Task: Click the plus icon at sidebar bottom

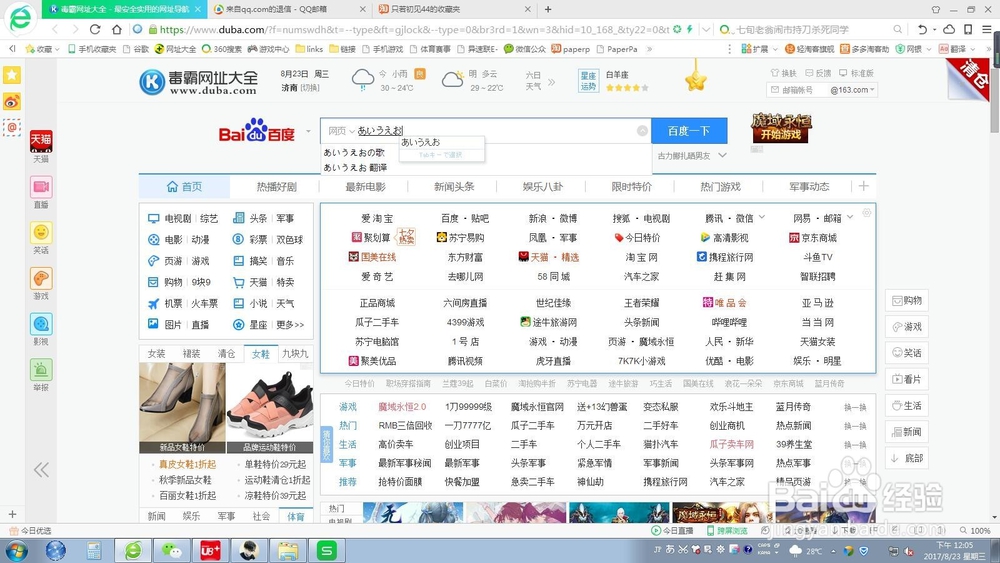Action: click(x=12, y=514)
